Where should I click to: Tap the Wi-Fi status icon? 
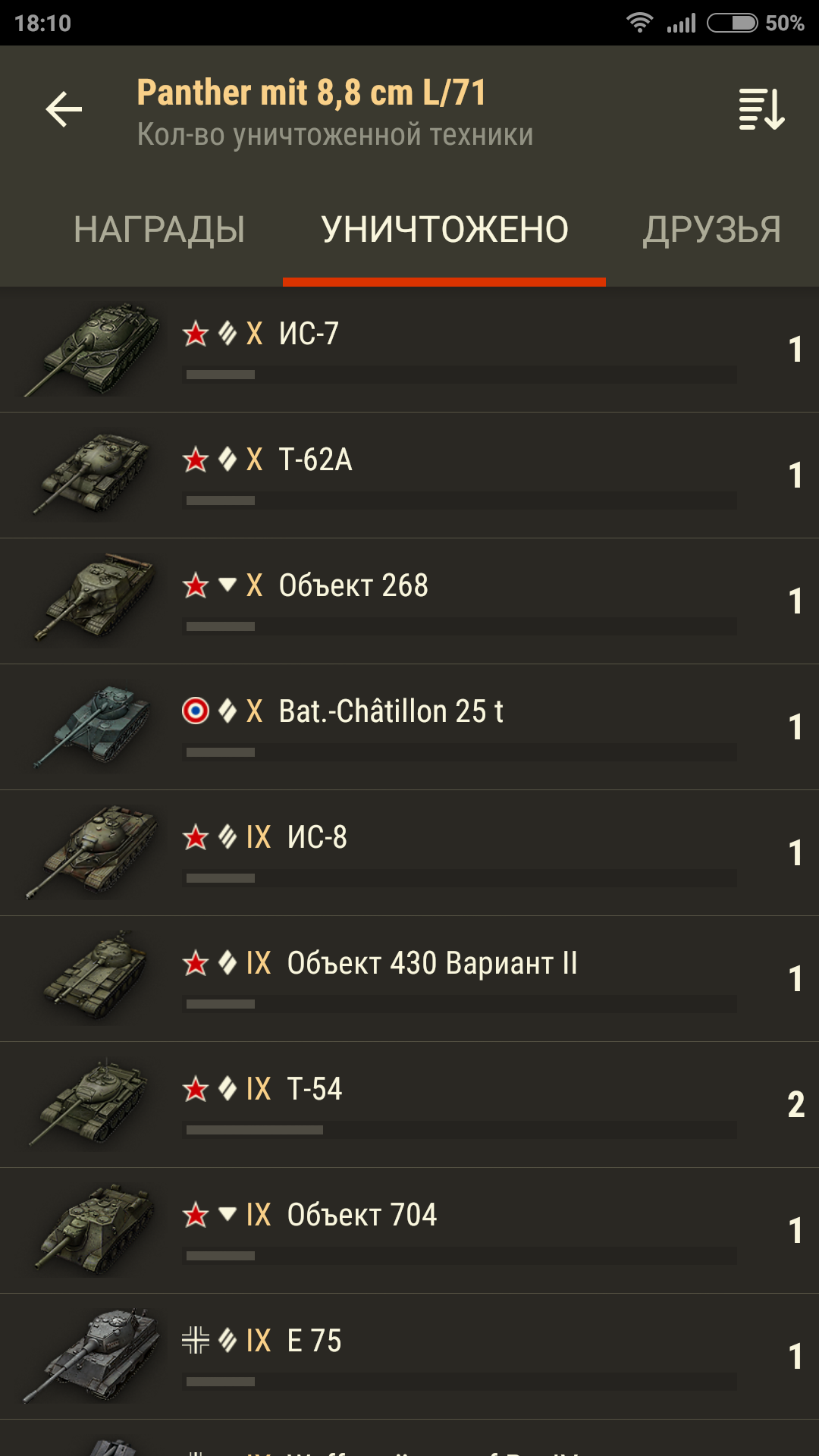pos(640,23)
